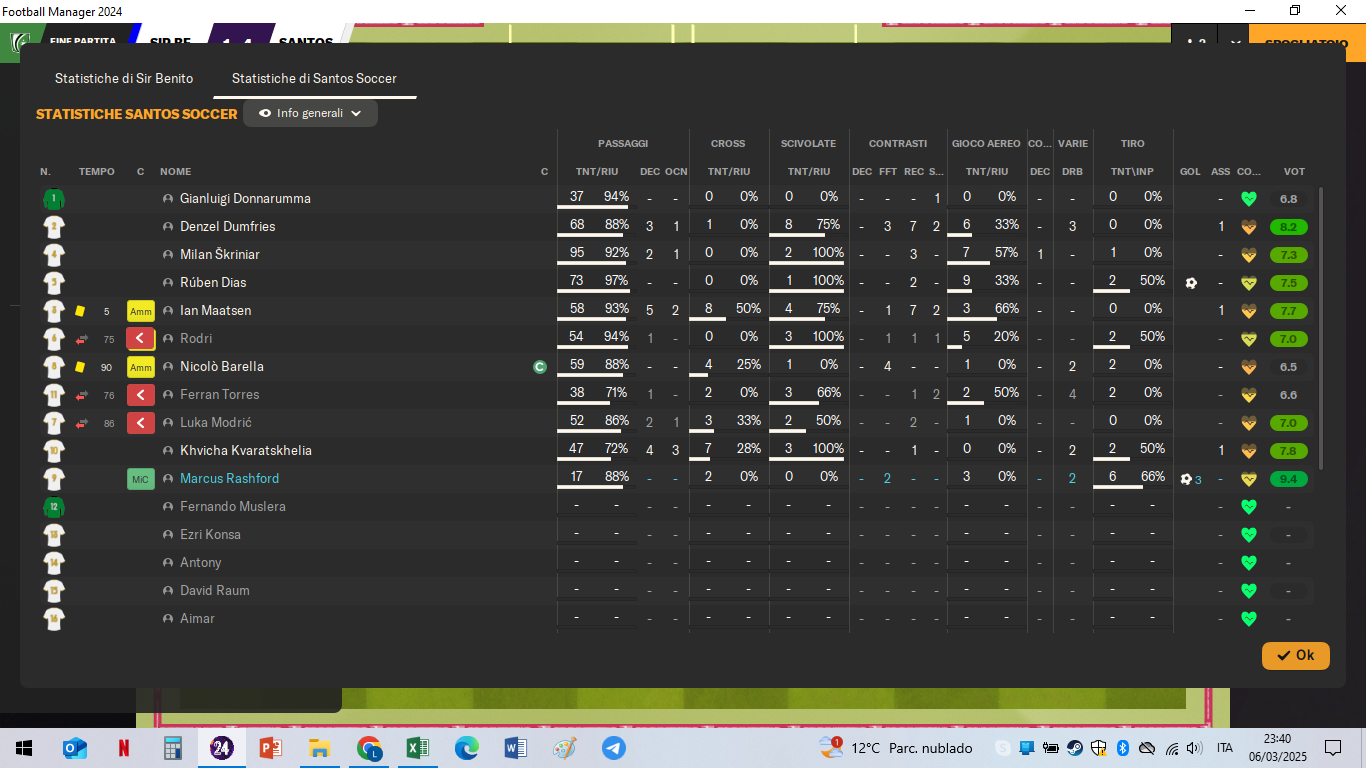Click the red substituted-off icon for Ferran Torres

pos(141,395)
